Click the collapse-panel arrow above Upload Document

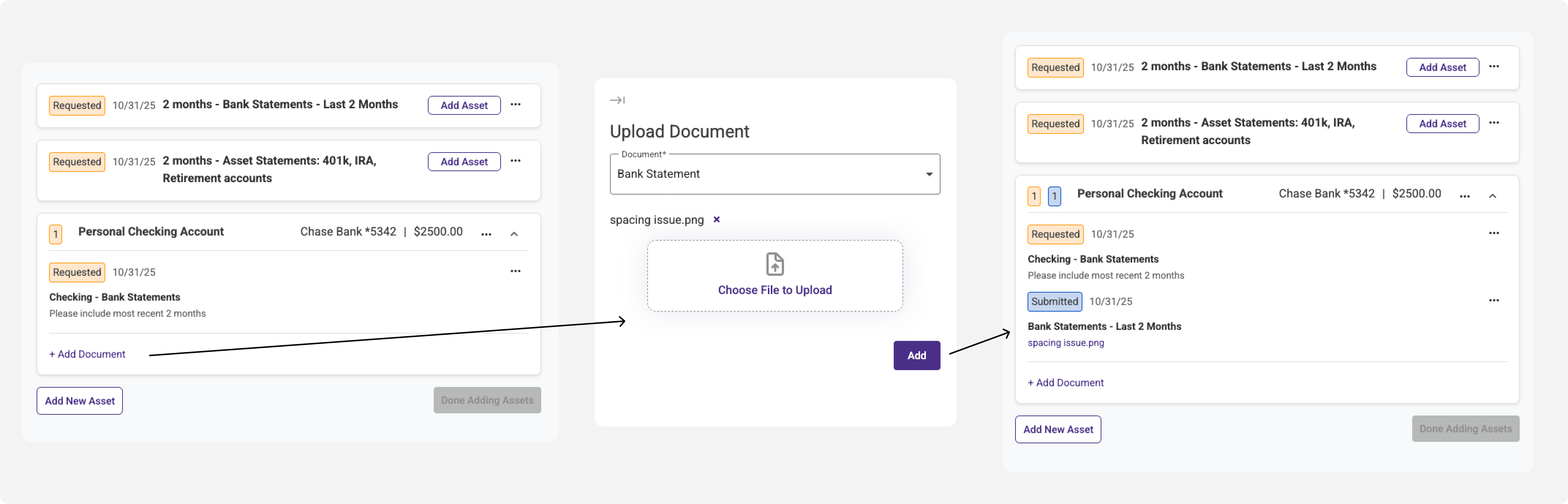click(617, 101)
